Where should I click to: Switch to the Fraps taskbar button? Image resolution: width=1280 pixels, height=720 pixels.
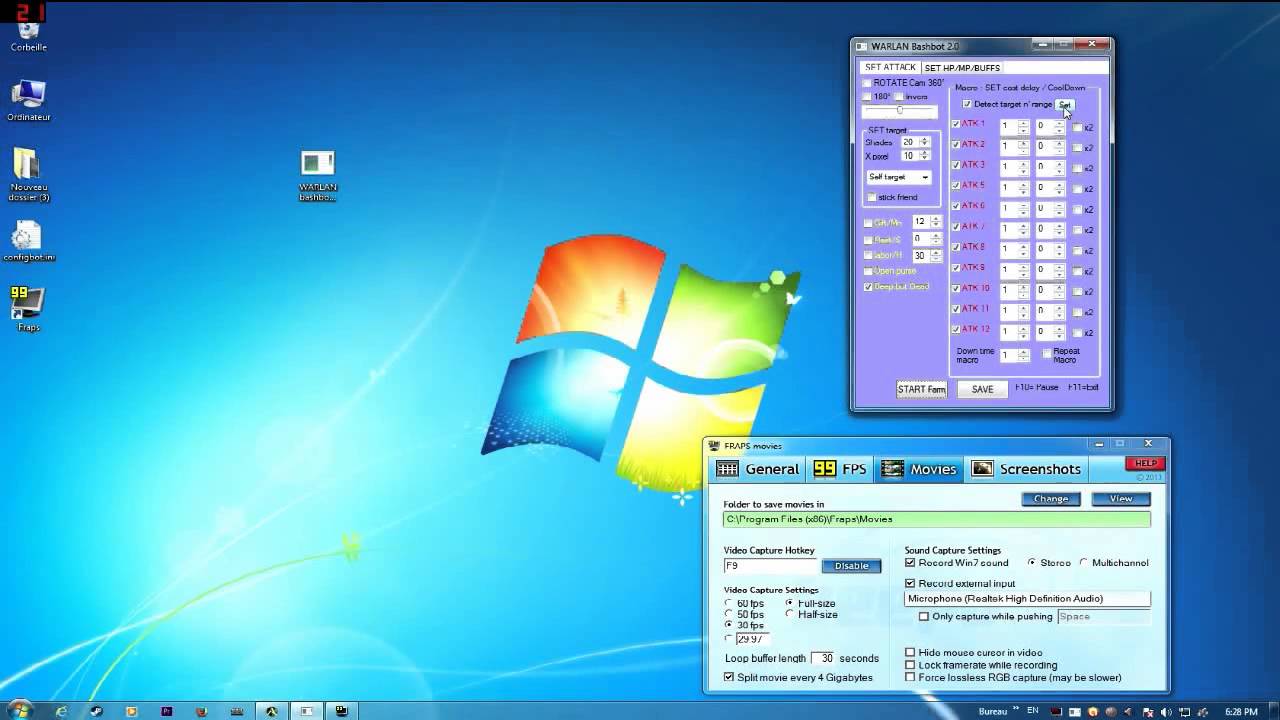(341, 711)
